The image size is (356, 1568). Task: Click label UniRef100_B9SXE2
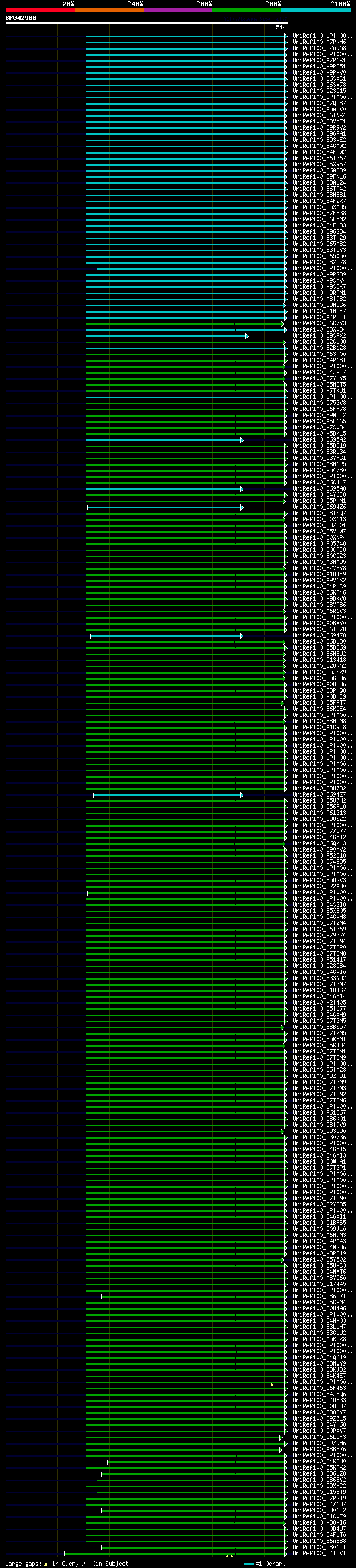[319, 140]
